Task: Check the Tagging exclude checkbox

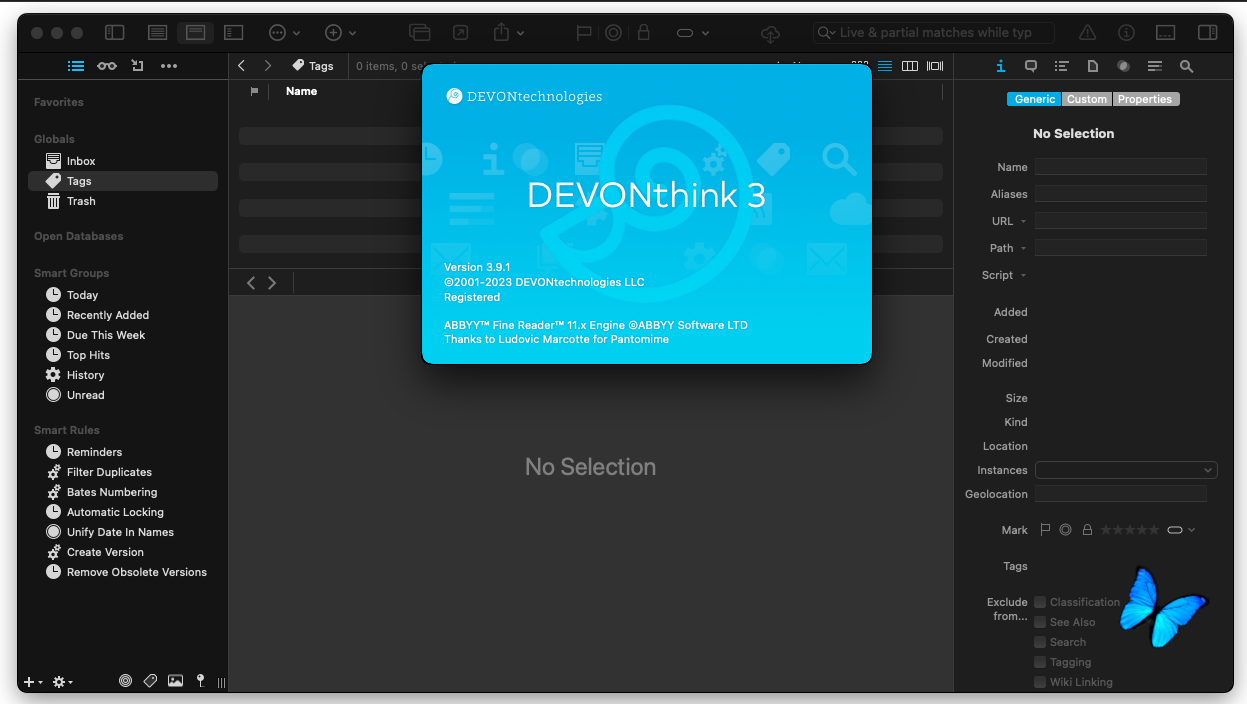Action: [1040, 662]
